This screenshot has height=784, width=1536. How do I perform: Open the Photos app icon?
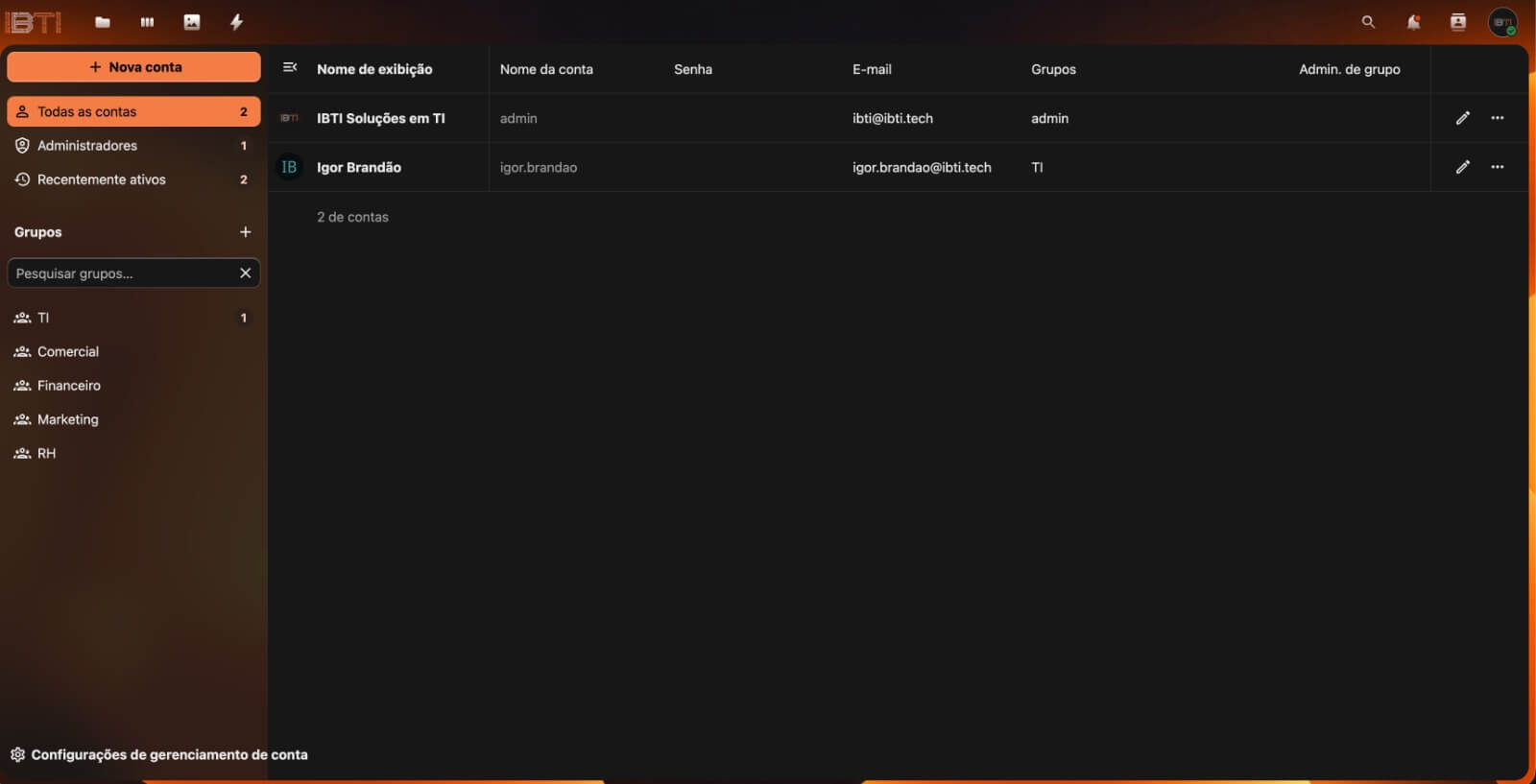pyautogui.click(x=192, y=22)
